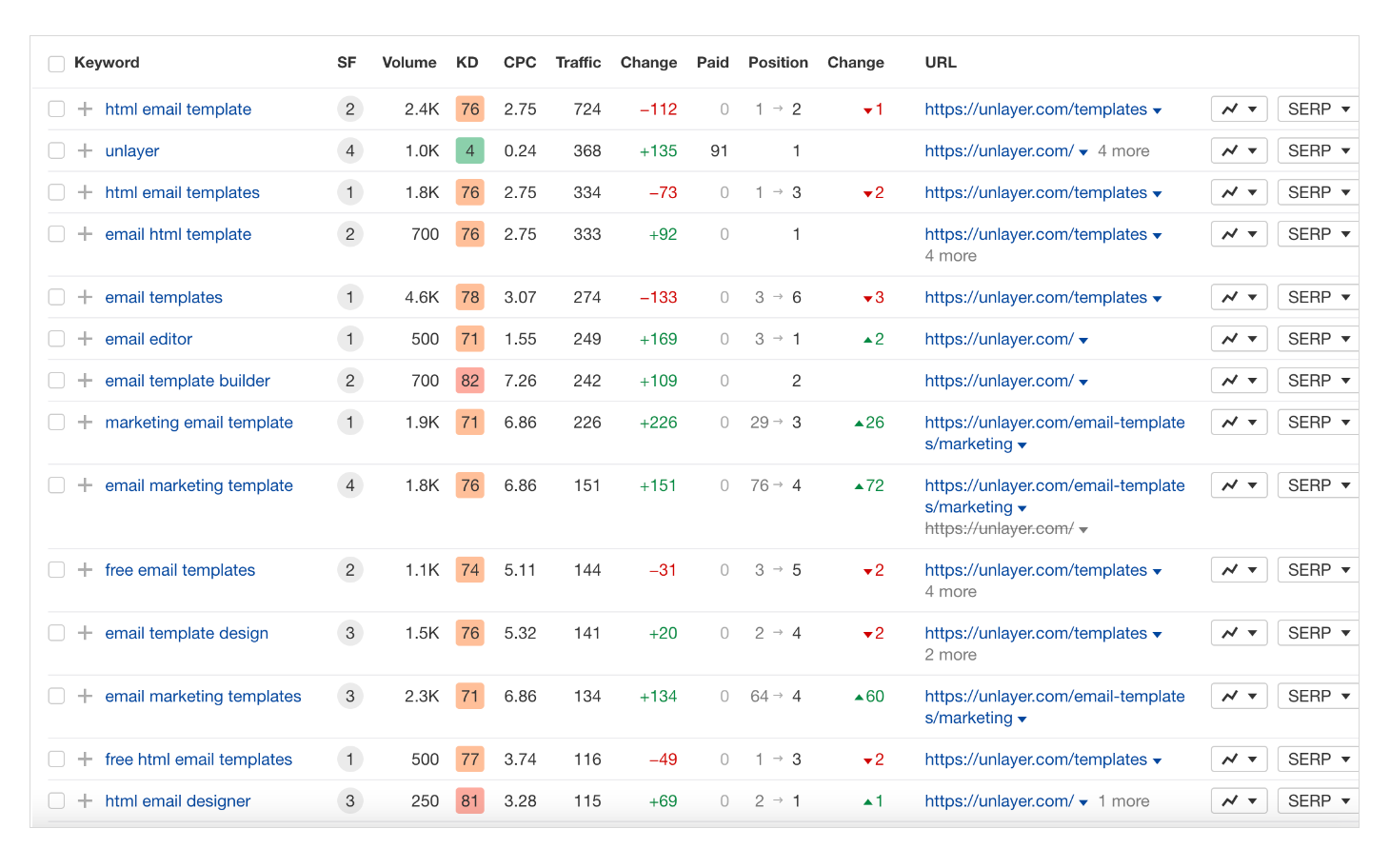1390x868 pixels.
Task: Add 'email editor' keyword with its plus icon
Action: pos(85,339)
